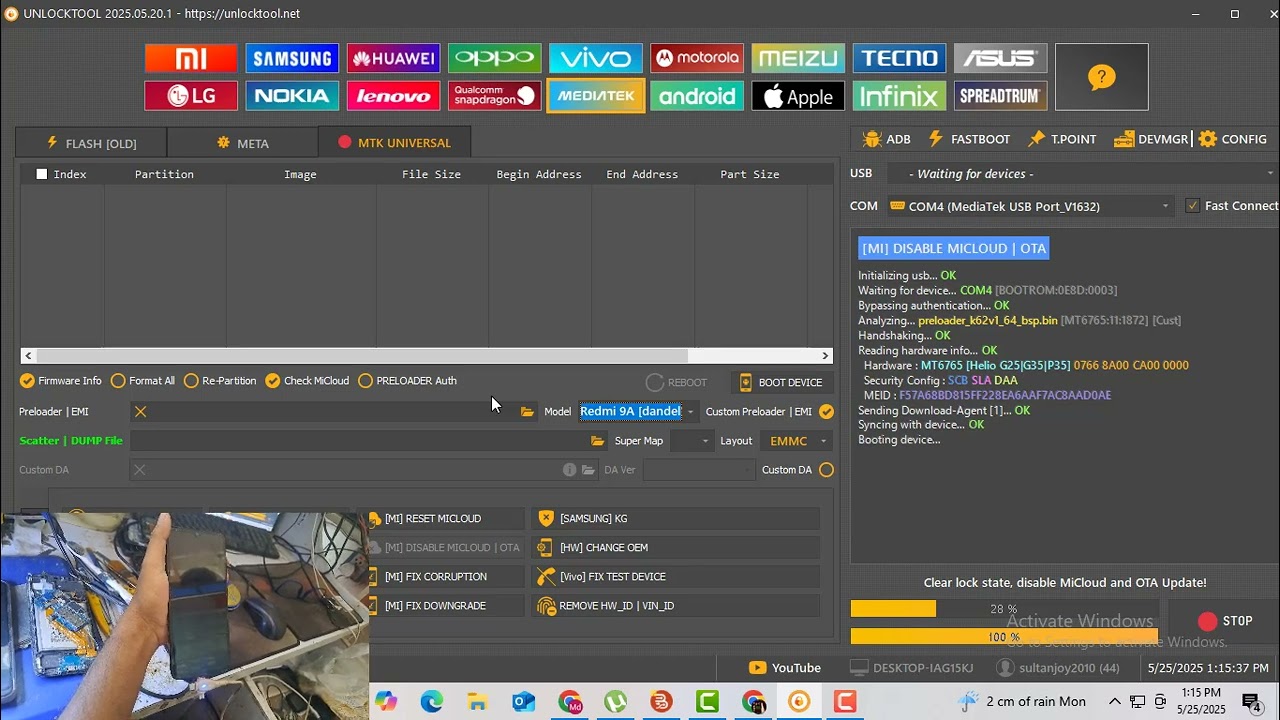Select the MediaTek brand tile
The width and height of the screenshot is (1280, 720).
click(595, 96)
